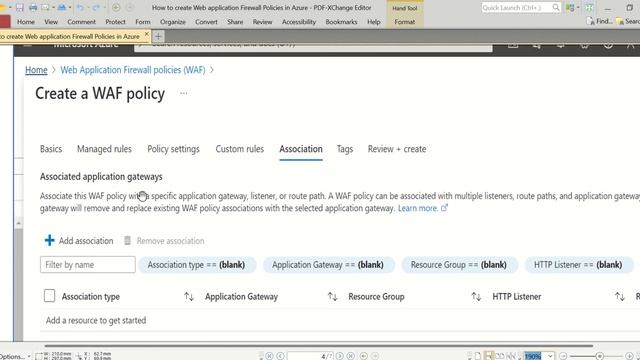Open the Convert ribbon tab
Image resolution: width=640 pixels, height=360 pixels.
206,22
